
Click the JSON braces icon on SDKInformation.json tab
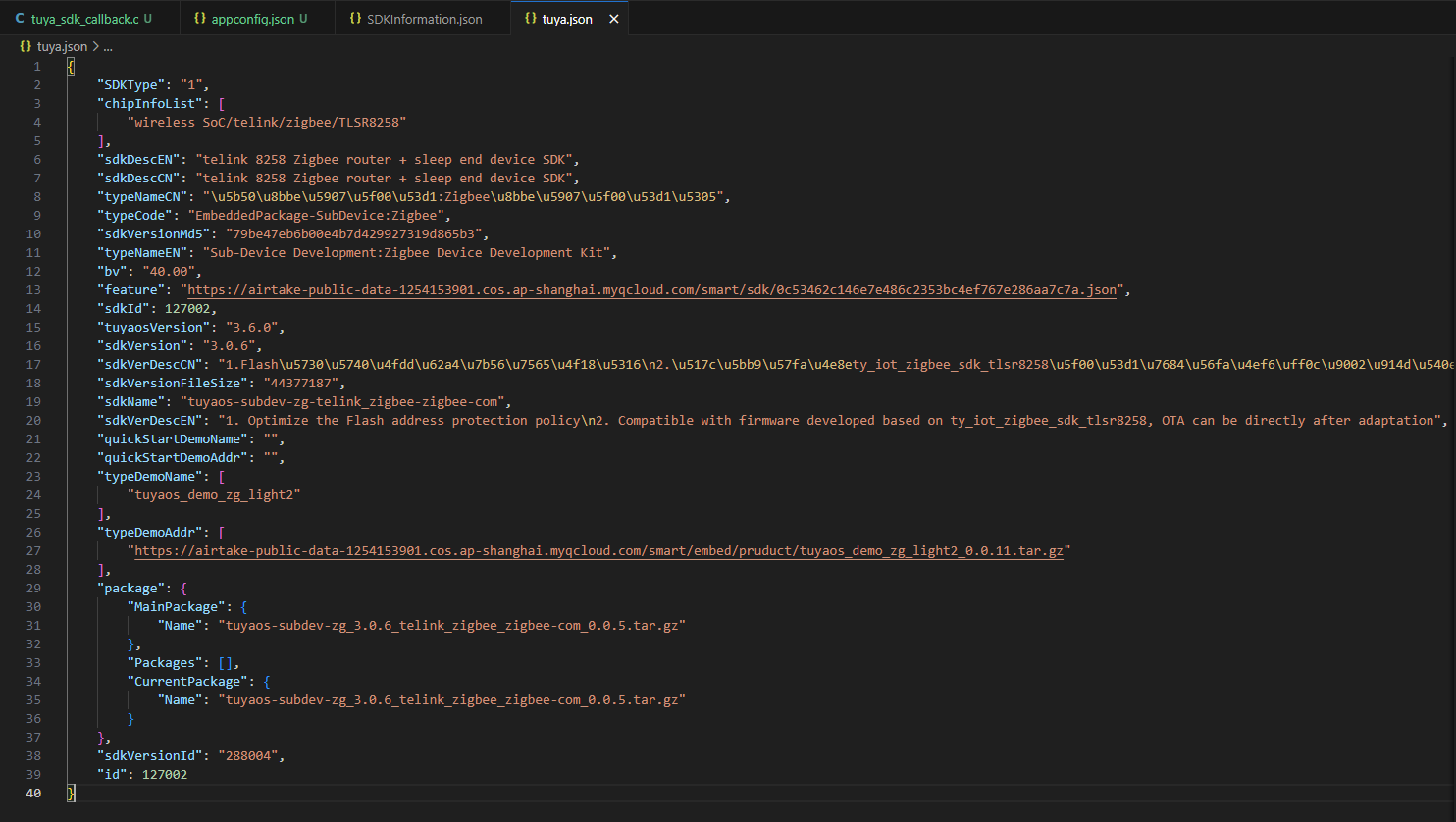click(355, 19)
